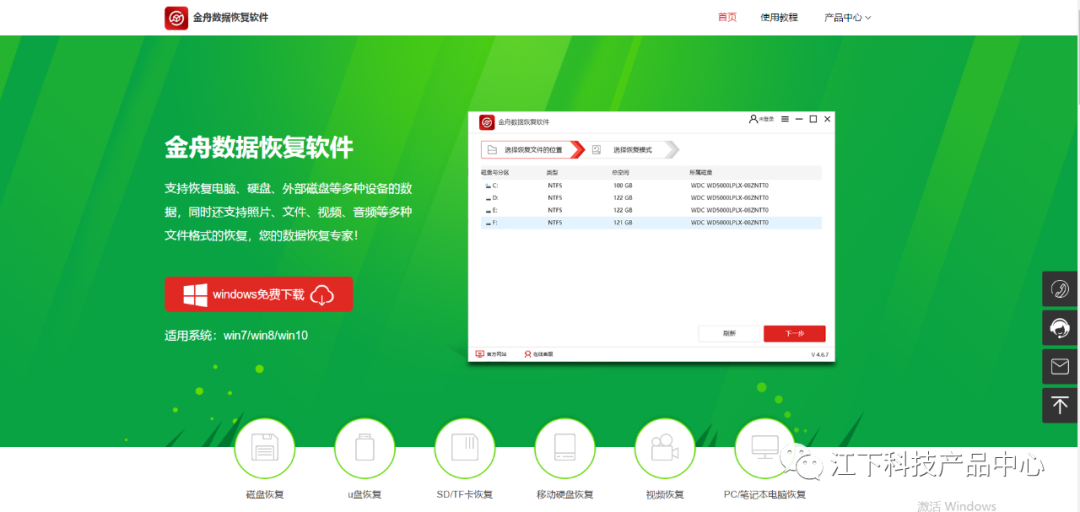The width and height of the screenshot is (1080, 512).
Task: Select the 视频恢复 camera icon
Action: click(664, 448)
